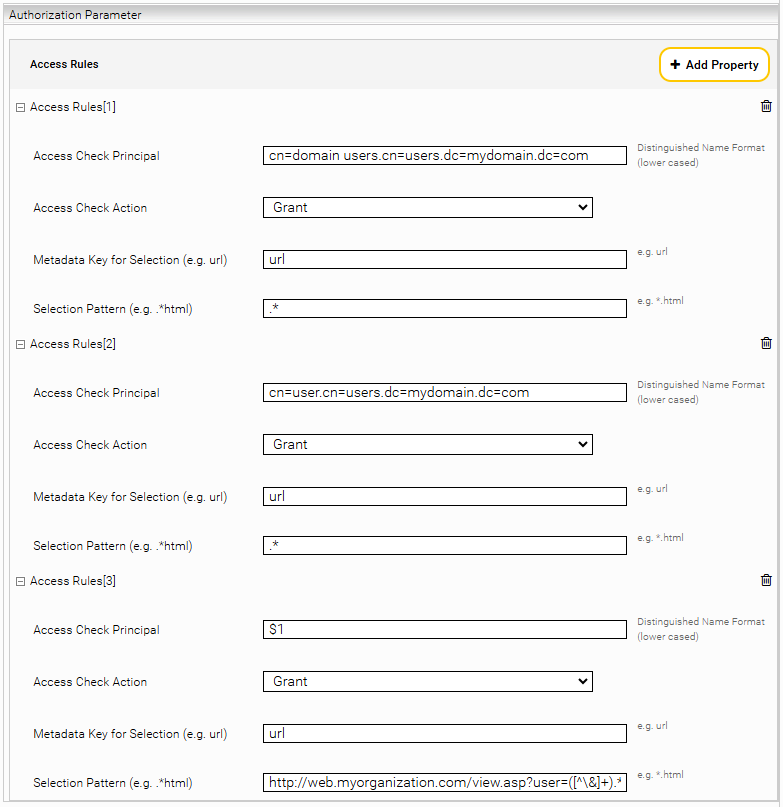Open Access Check Action dropdown in rule 3

428,681
